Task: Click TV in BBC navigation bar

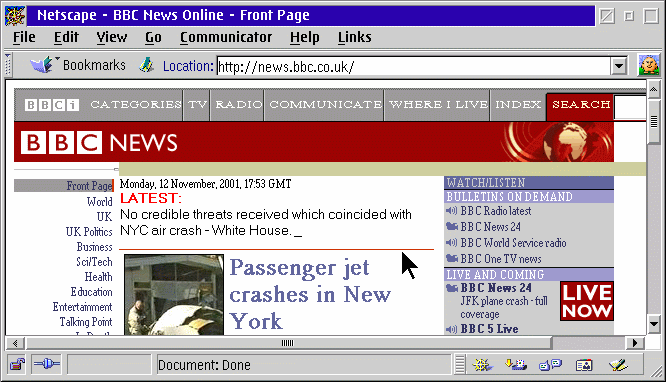Action: click(x=198, y=105)
